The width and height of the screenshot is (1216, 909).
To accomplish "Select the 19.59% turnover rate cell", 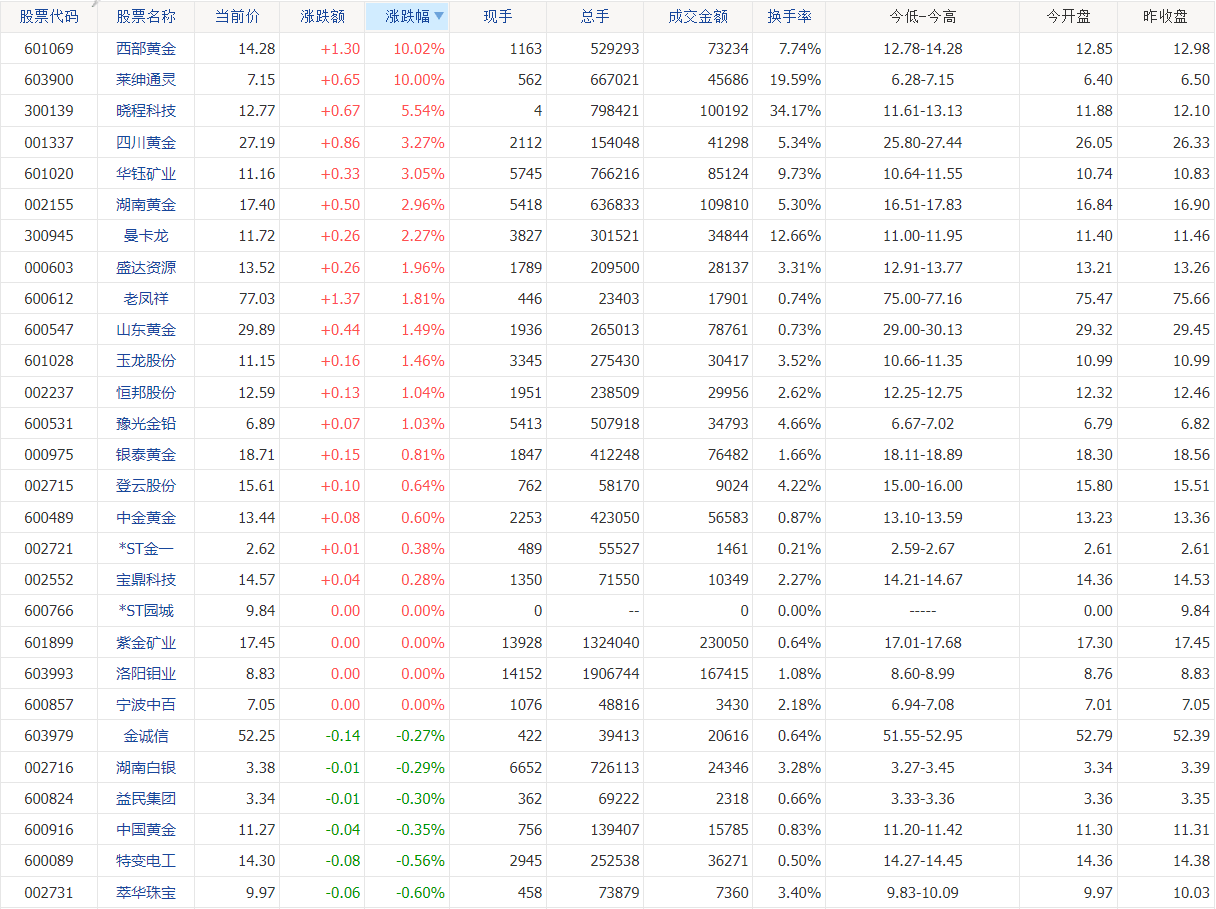I will pos(793,80).
